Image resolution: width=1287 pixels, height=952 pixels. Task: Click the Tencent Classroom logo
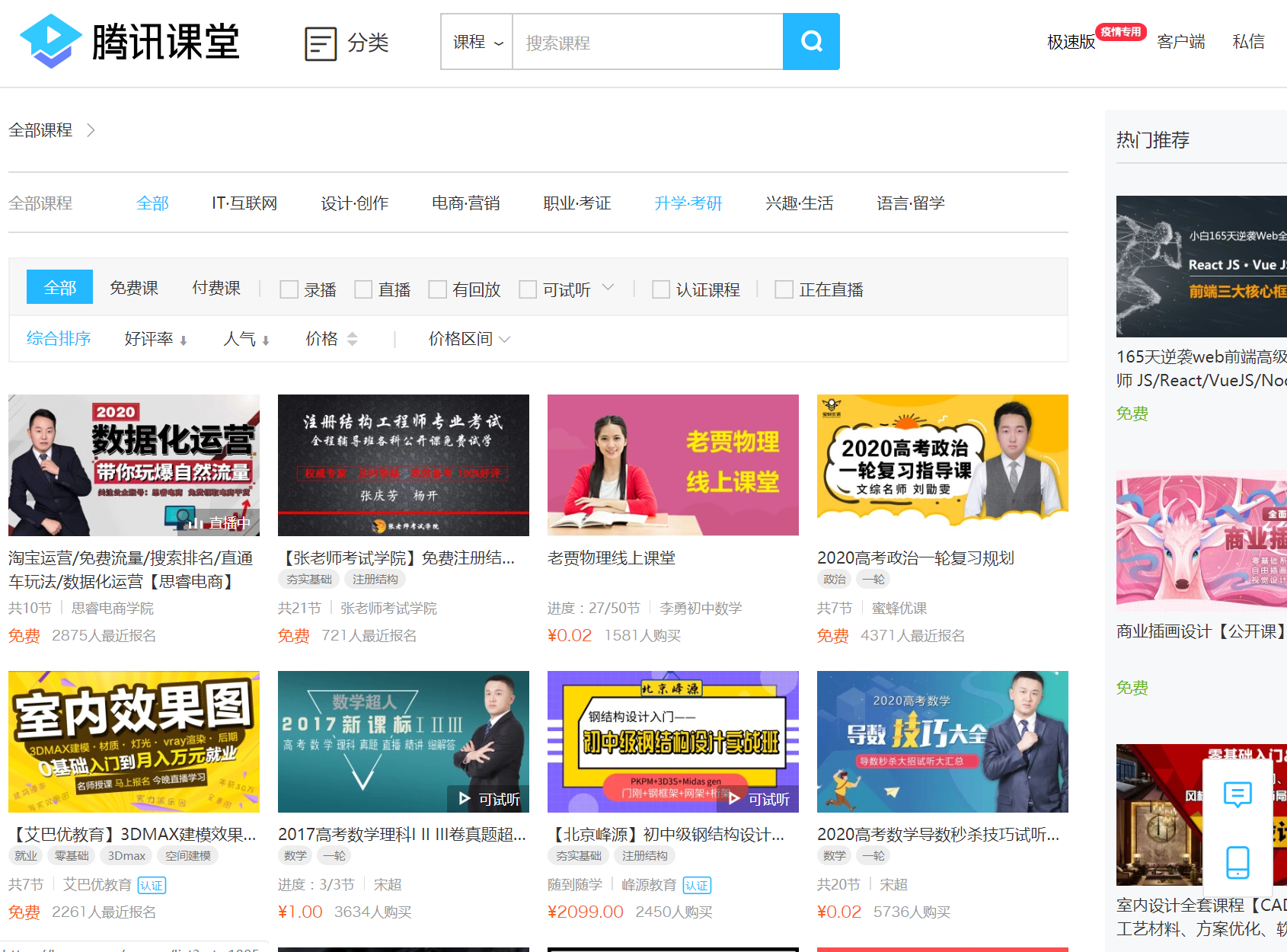pyautogui.click(x=129, y=41)
